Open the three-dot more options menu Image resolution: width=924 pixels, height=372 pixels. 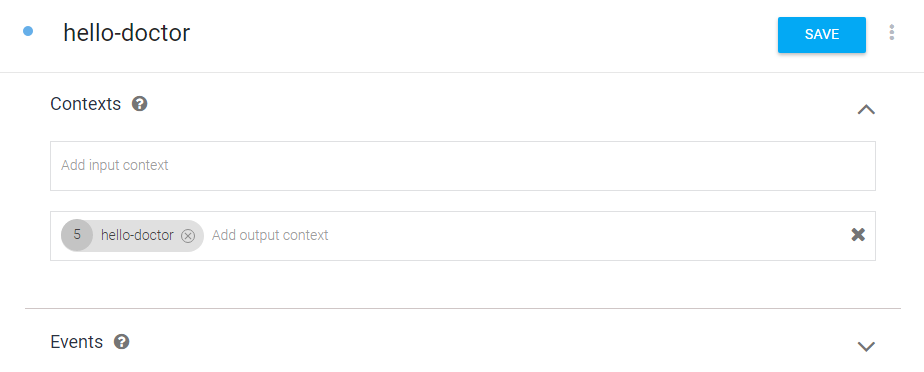point(892,32)
